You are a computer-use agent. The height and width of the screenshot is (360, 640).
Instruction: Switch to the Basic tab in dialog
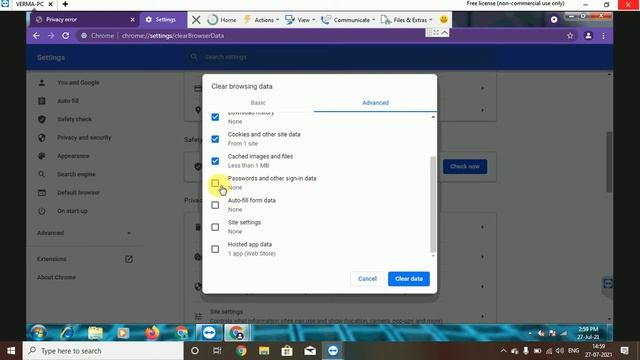[x=258, y=103]
